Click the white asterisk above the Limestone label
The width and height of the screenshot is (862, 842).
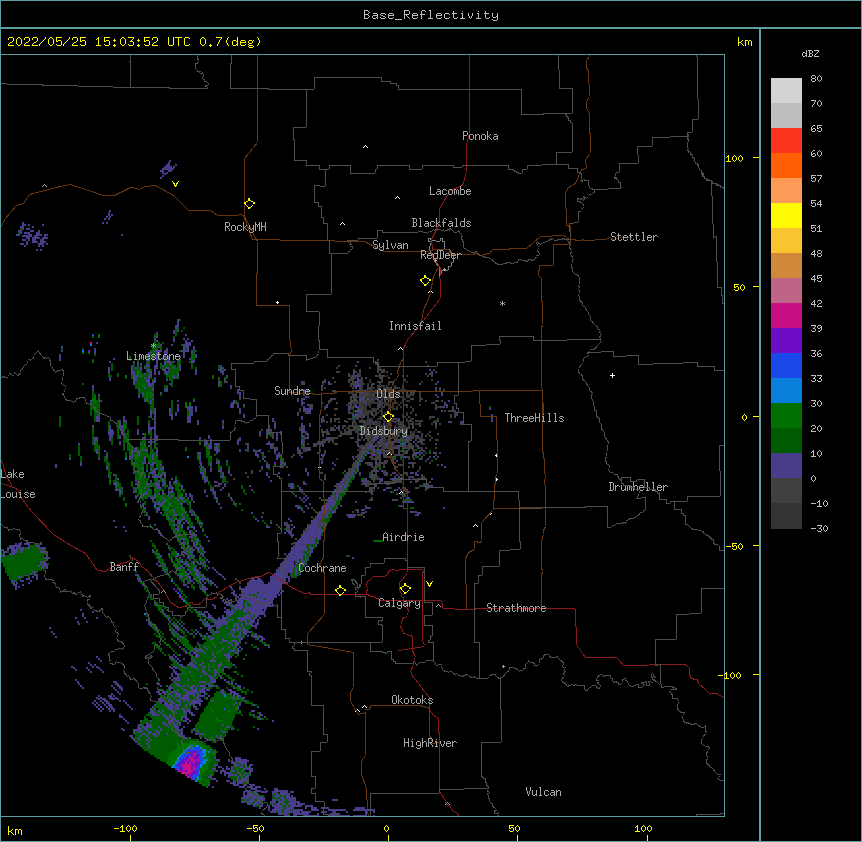pyautogui.click(x=154, y=346)
